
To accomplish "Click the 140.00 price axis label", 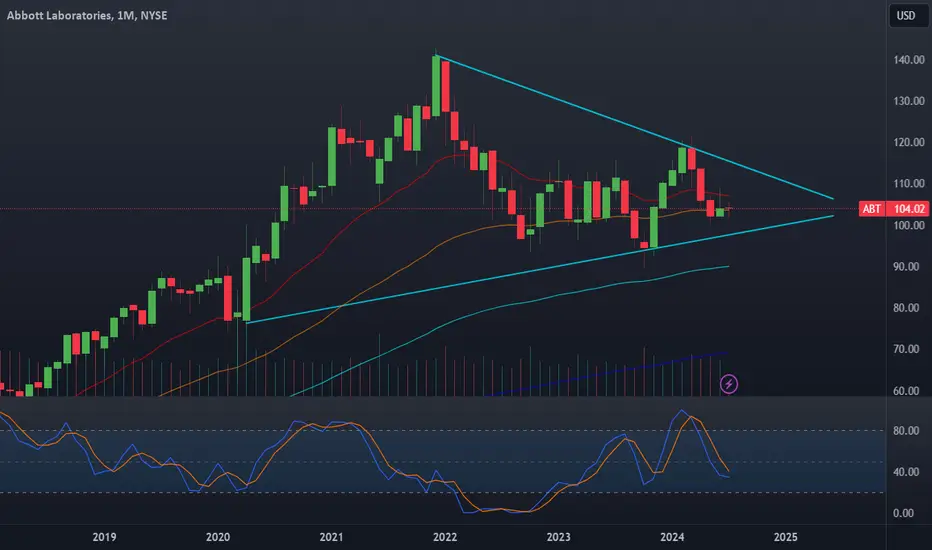I will point(909,60).
